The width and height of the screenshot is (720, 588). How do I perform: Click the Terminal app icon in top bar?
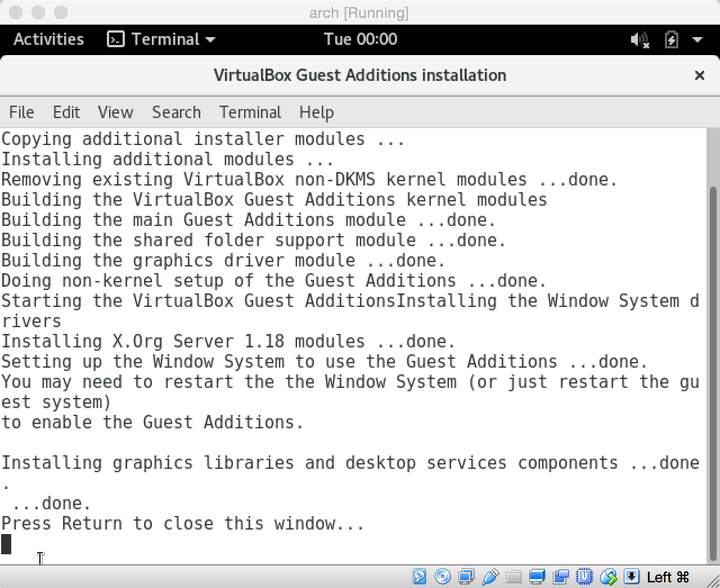[115, 39]
